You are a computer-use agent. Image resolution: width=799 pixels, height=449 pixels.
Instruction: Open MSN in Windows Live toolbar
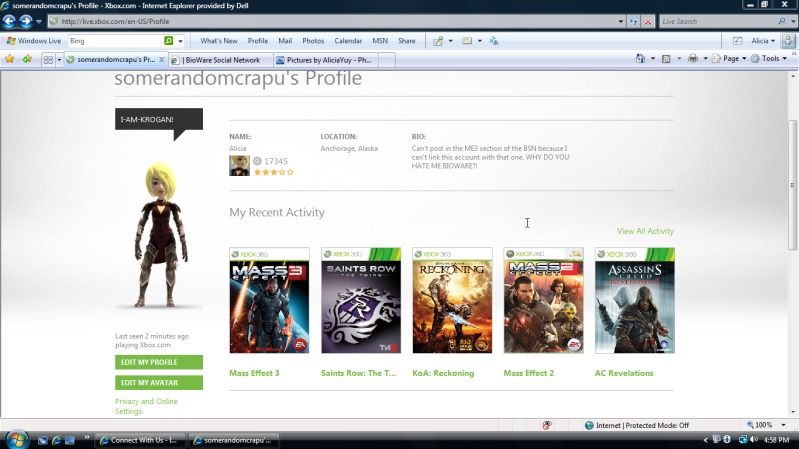pos(380,41)
